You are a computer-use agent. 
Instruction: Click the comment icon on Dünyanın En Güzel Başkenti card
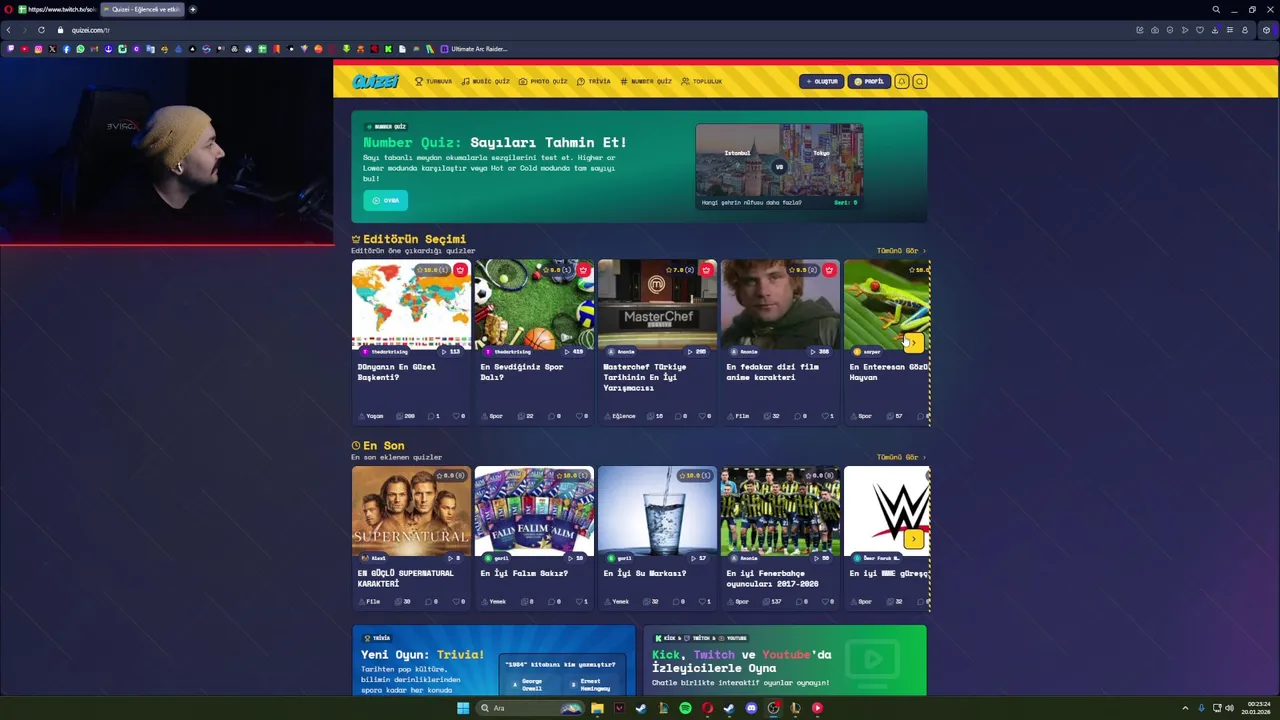point(433,416)
